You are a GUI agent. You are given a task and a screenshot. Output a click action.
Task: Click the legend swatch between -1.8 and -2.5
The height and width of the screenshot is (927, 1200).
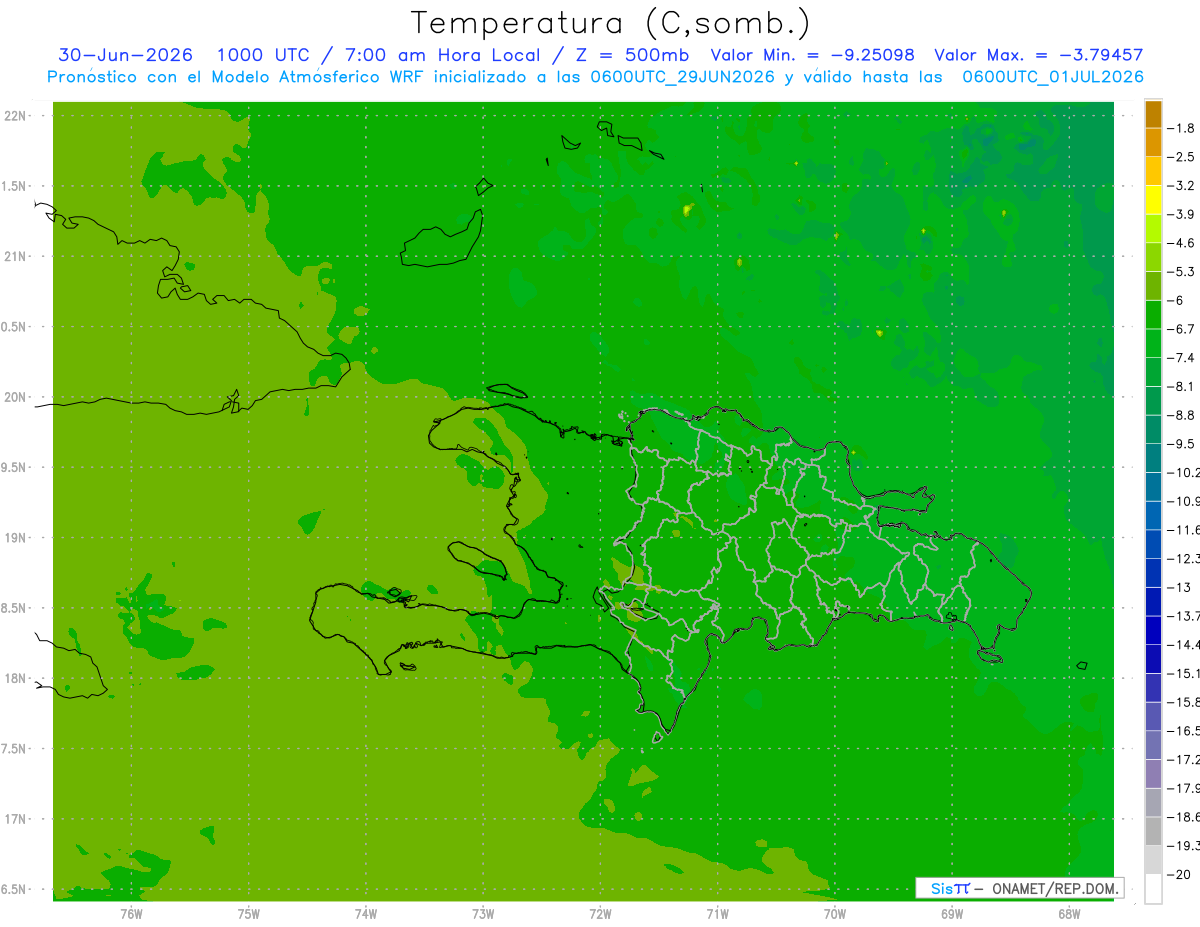click(1153, 143)
